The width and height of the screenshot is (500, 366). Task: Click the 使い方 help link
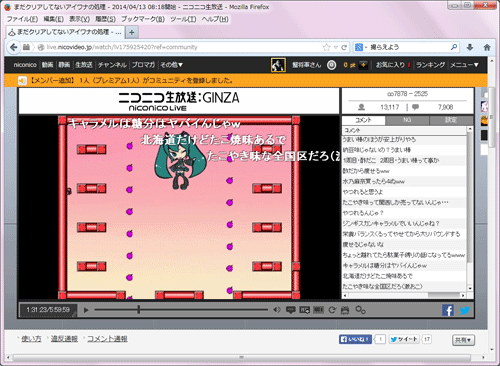(31, 339)
